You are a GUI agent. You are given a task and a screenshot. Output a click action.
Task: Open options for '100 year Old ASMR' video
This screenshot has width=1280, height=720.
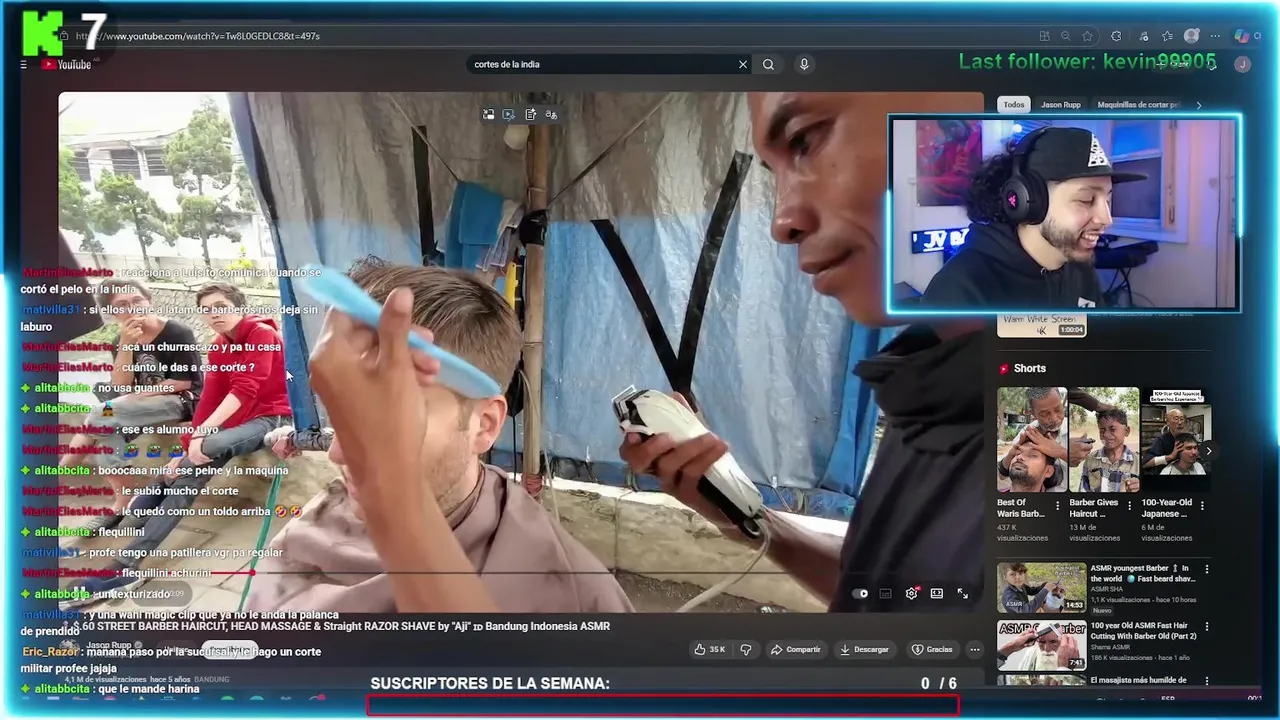pos(1207,627)
